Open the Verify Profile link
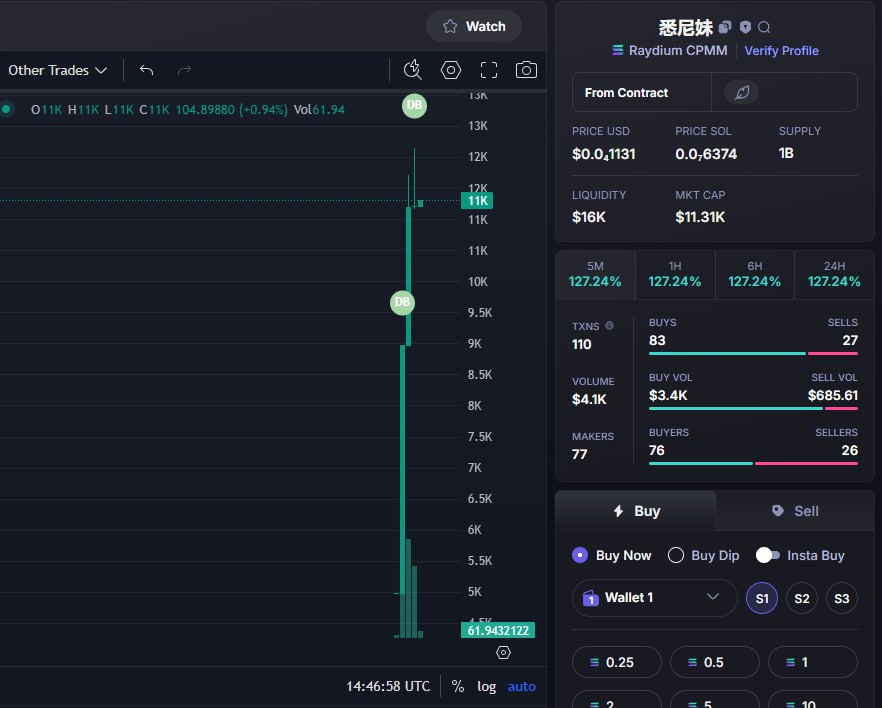The height and width of the screenshot is (708, 882). (x=781, y=51)
